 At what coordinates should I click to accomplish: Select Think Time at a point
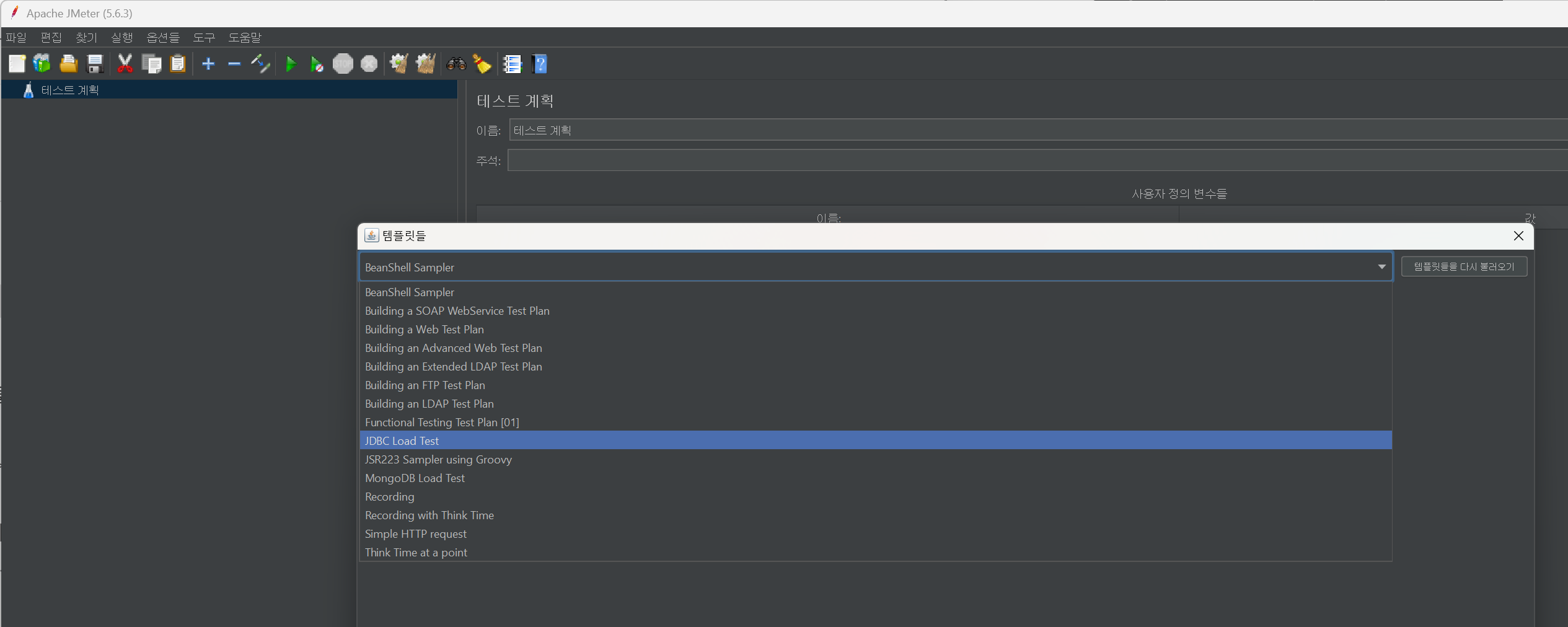click(876, 552)
